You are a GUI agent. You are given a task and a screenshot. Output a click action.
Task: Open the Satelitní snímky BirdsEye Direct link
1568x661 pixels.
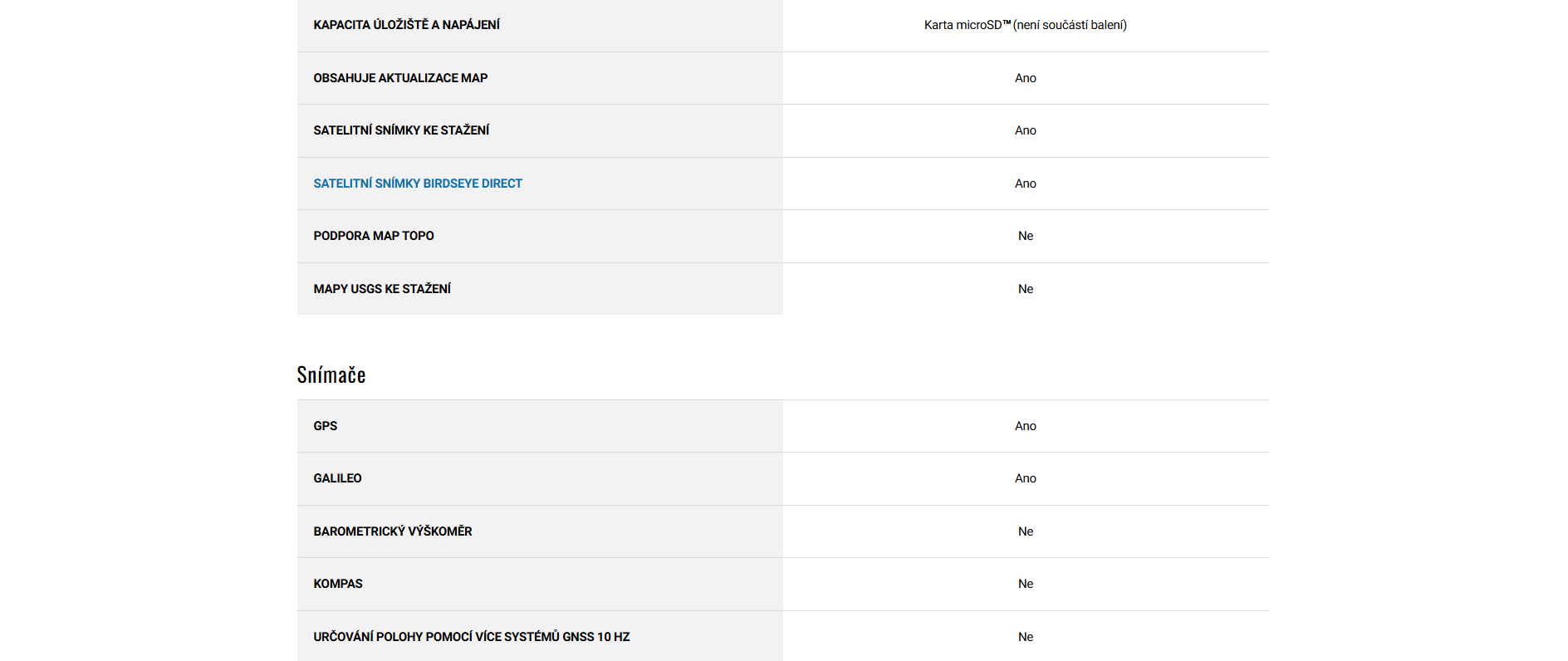click(x=418, y=184)
